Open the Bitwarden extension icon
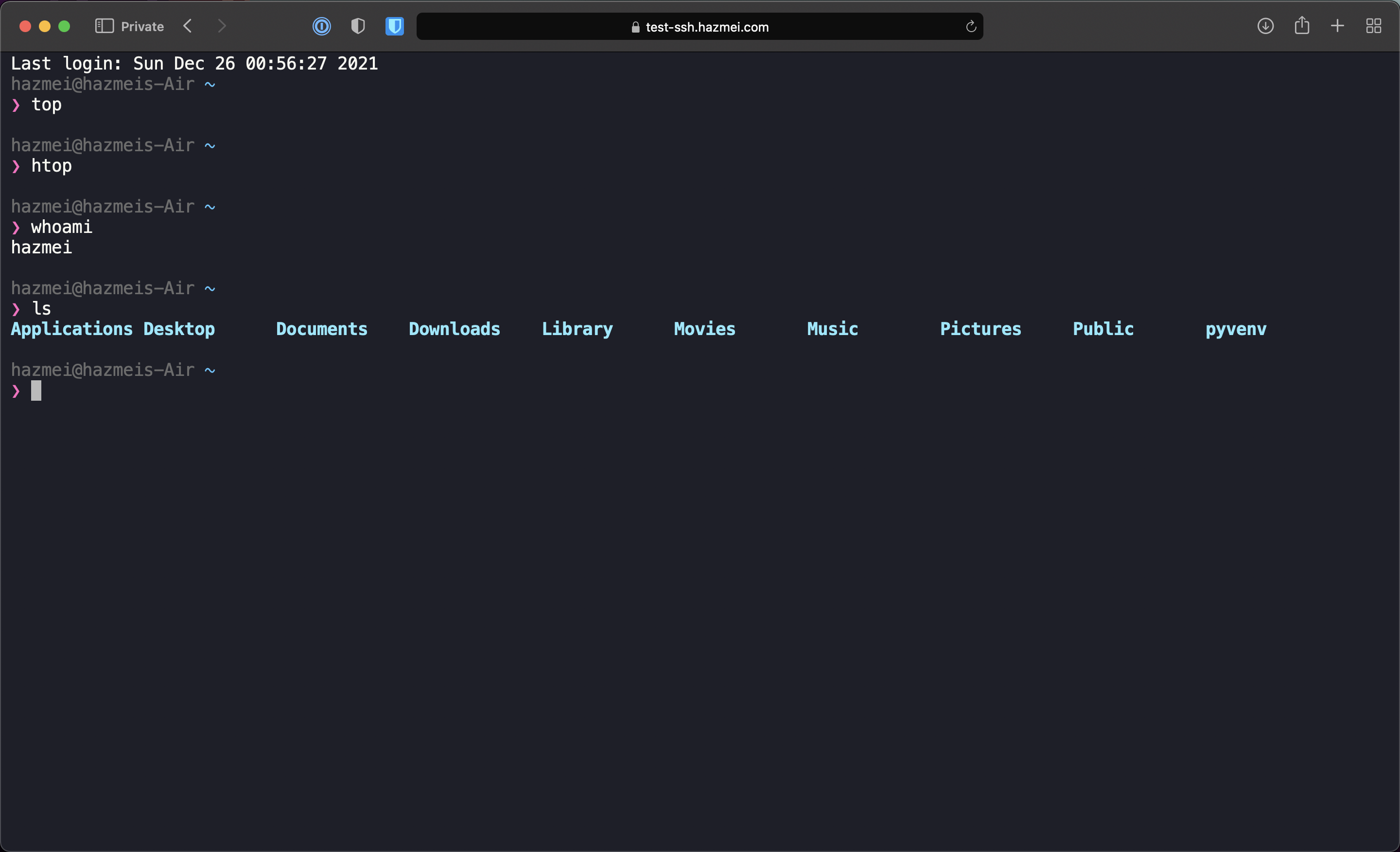This screenshot has height=852, width=1400. [x=394, y=26]
